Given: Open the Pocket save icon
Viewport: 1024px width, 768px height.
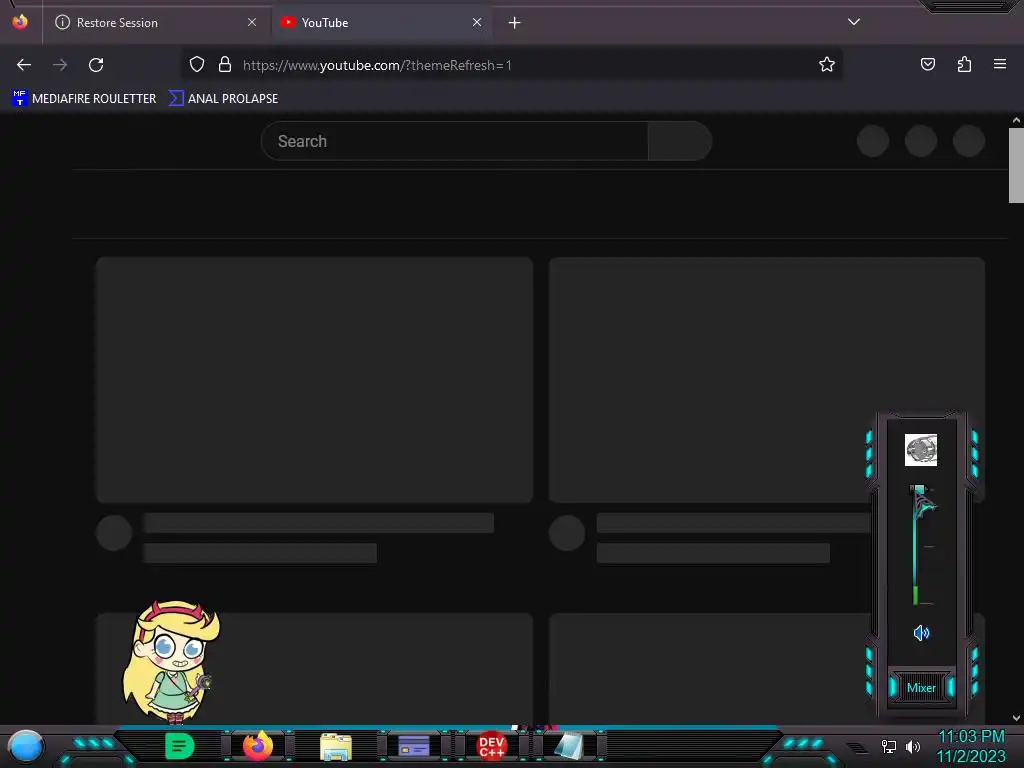Looking at the screenshot, I should (x=927, y=64).
